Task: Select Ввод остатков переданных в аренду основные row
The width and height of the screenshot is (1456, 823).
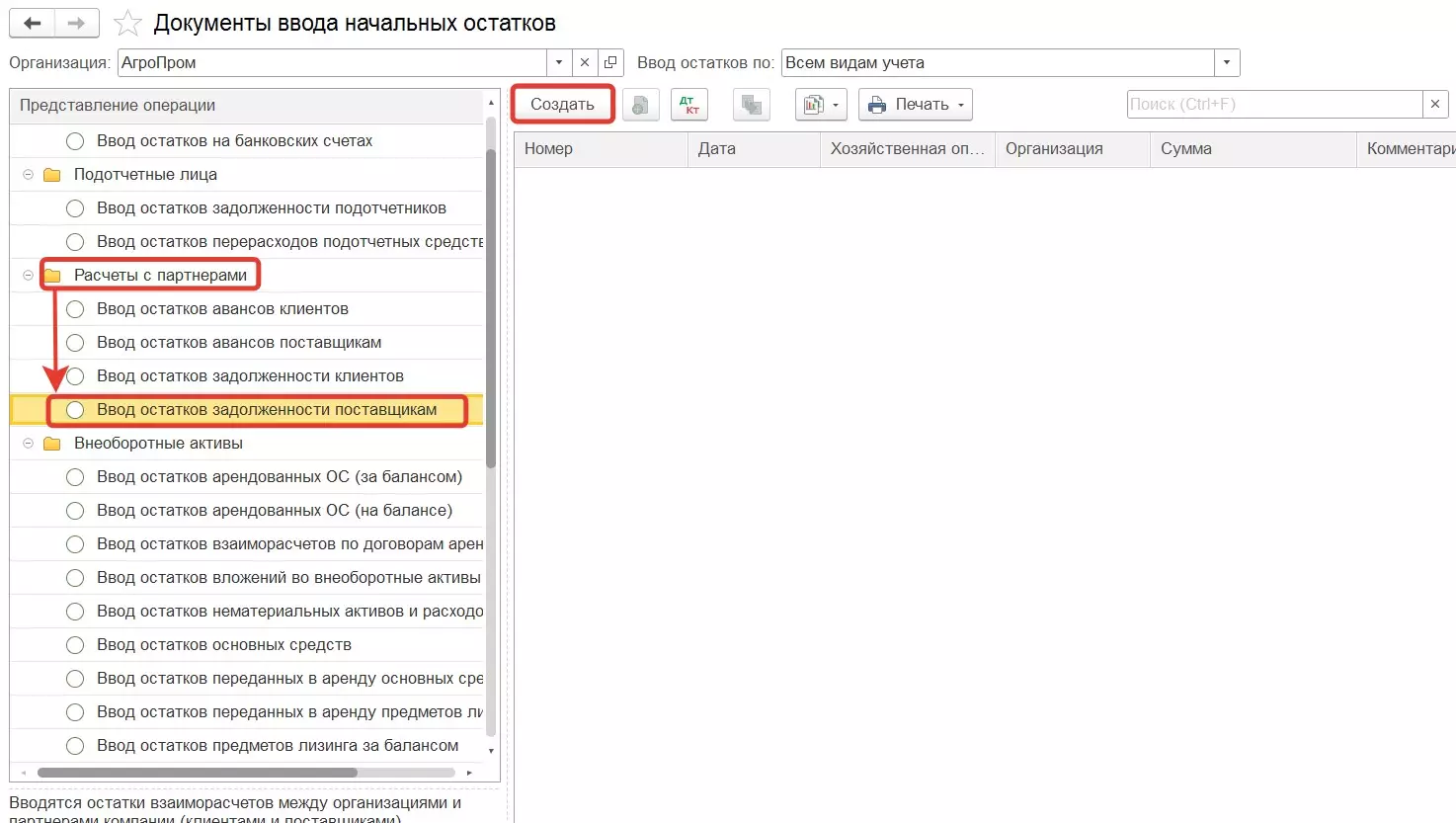Action: click(247, 679)
